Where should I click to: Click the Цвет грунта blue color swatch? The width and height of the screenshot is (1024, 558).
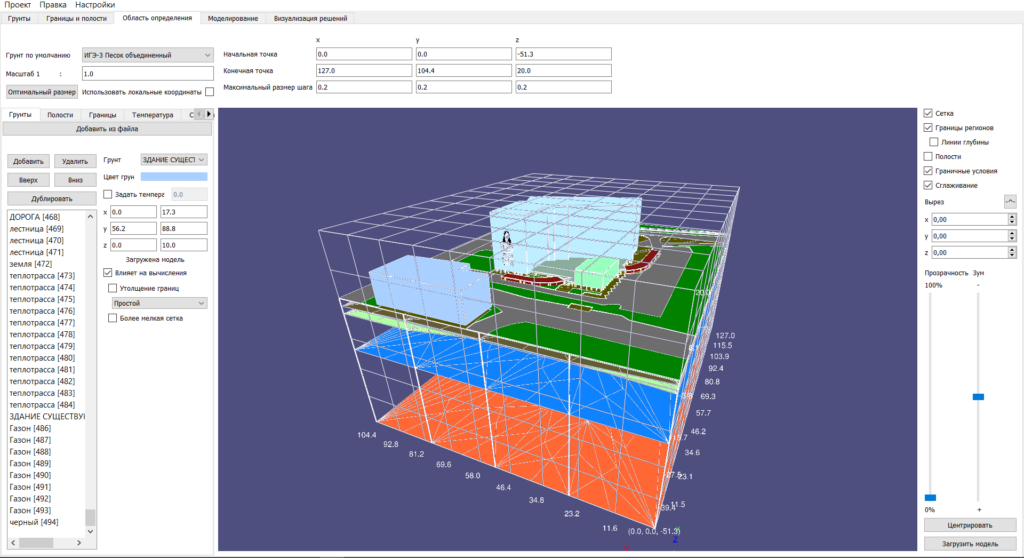(173, 177)
